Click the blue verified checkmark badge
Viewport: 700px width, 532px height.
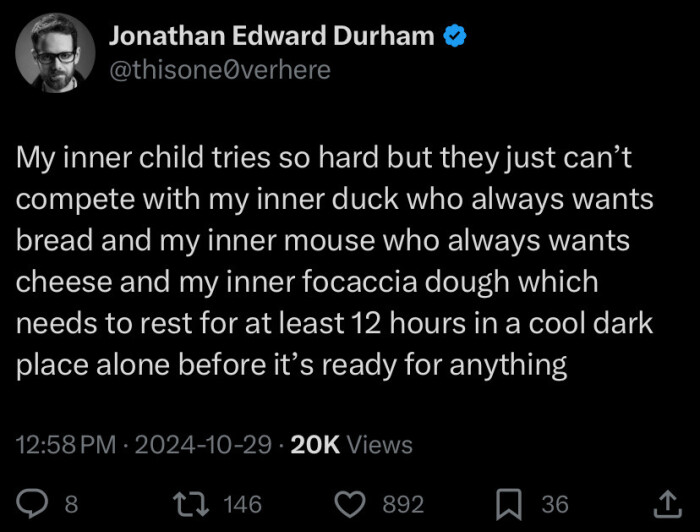point(455,37)
